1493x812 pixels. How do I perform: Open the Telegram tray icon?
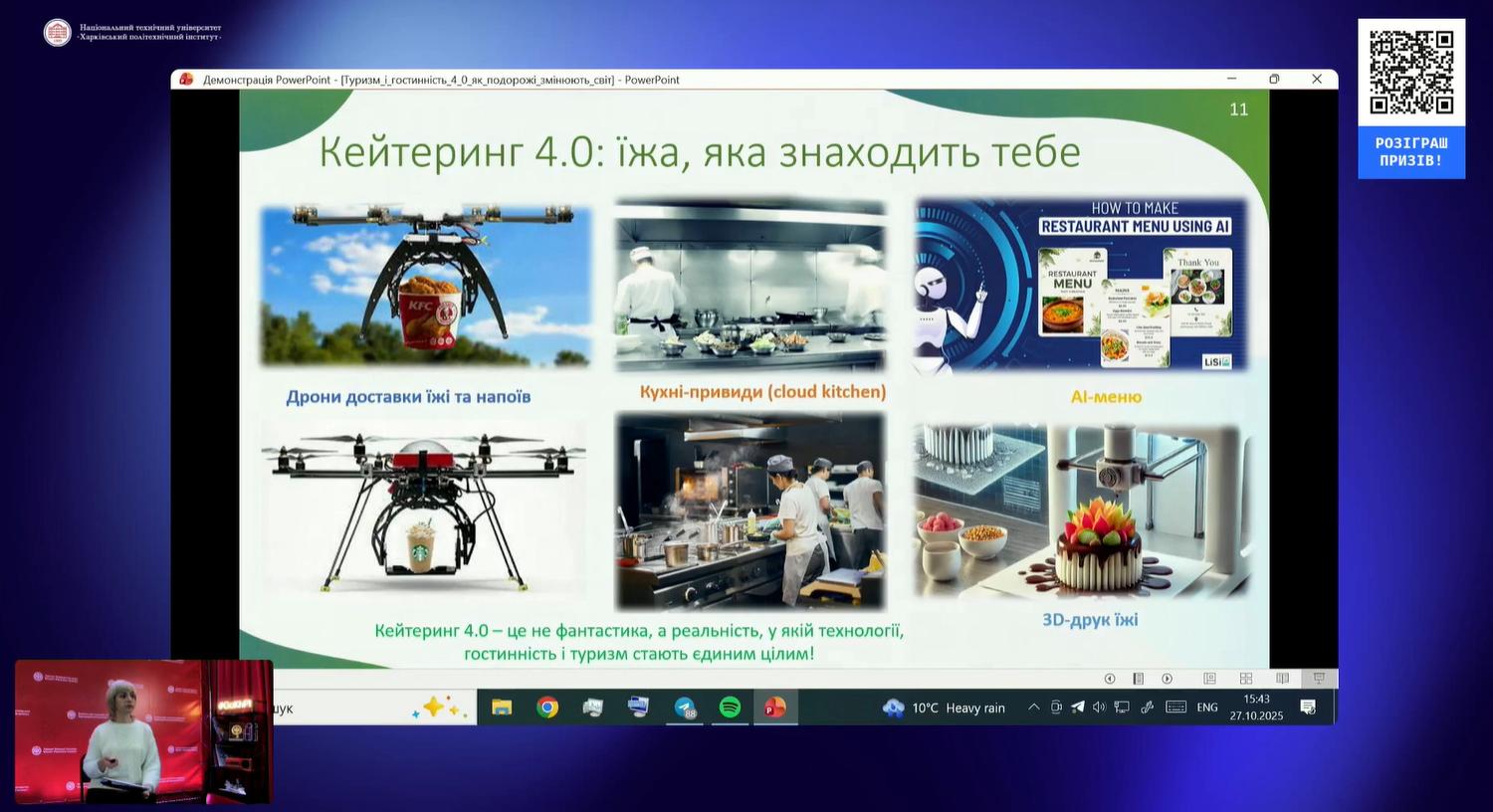tap(1078, 708)
